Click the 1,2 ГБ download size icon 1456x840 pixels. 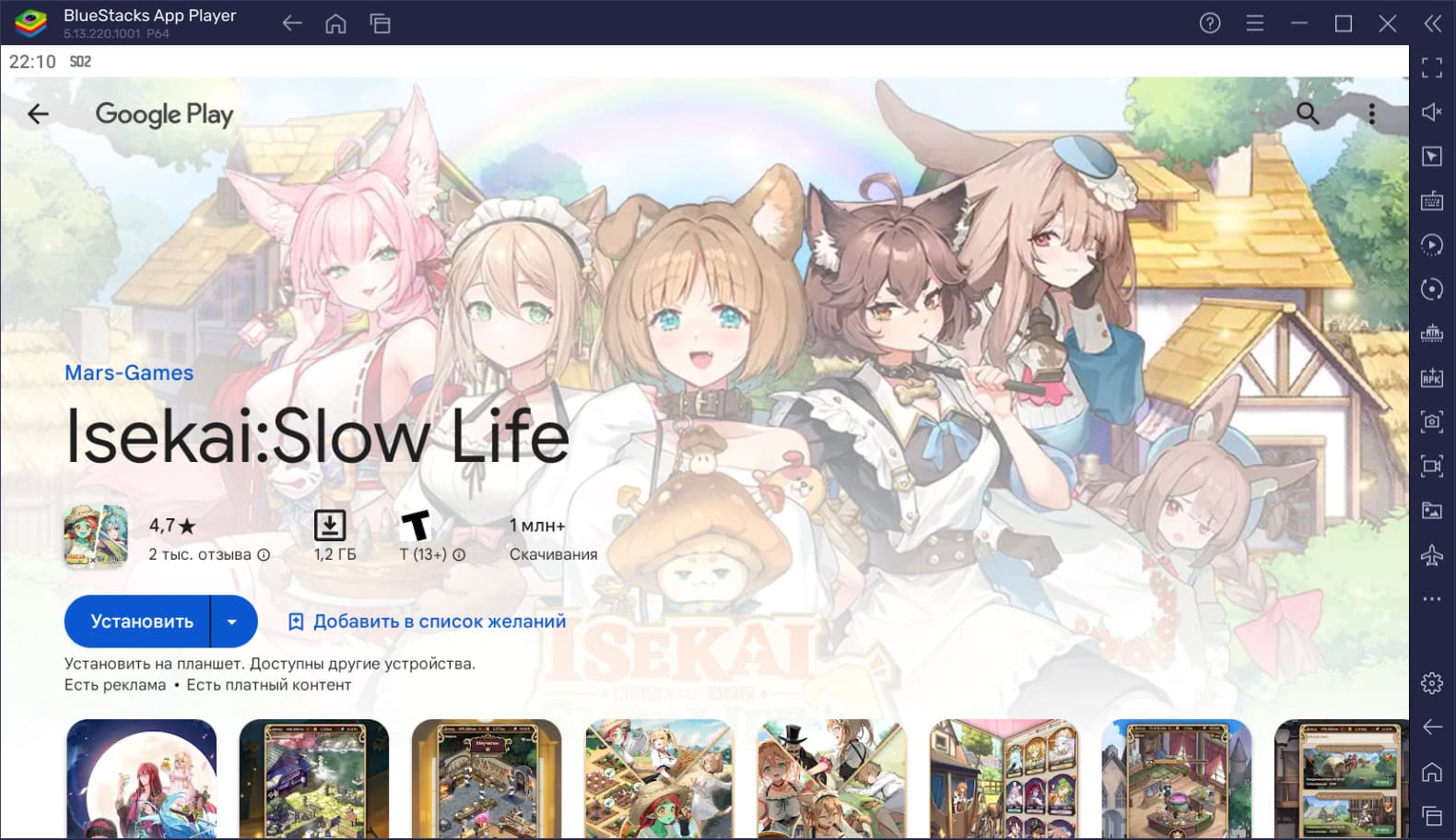[x=330, y=525]
